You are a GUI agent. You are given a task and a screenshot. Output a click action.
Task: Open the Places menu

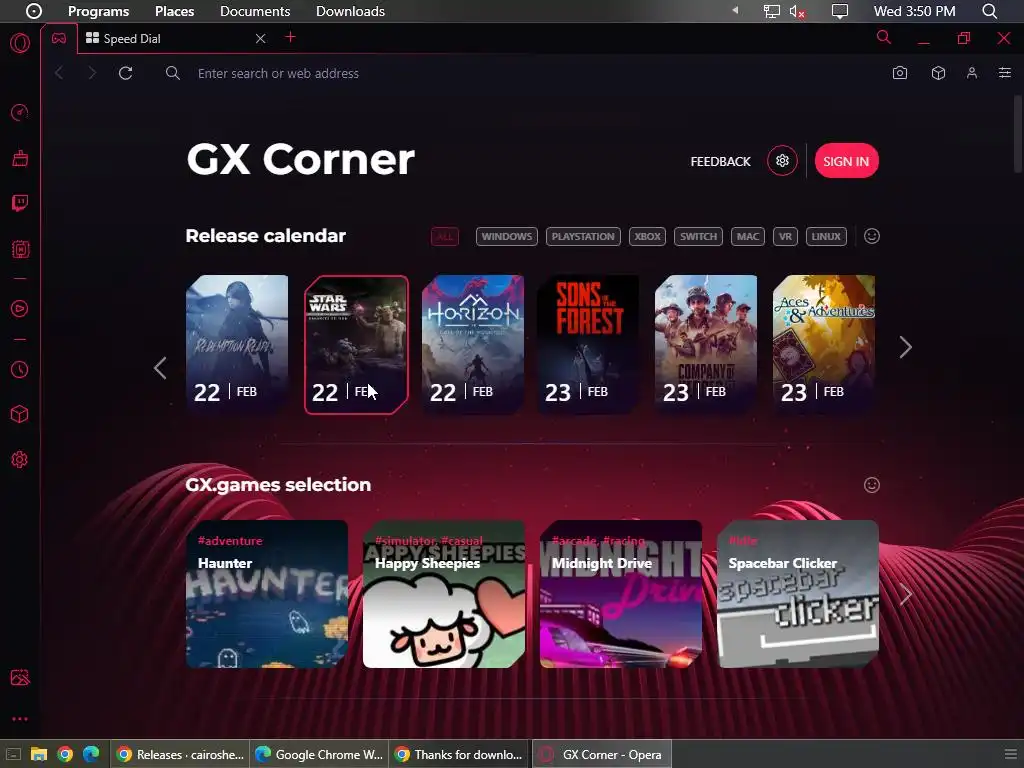(x=174, y=11)
